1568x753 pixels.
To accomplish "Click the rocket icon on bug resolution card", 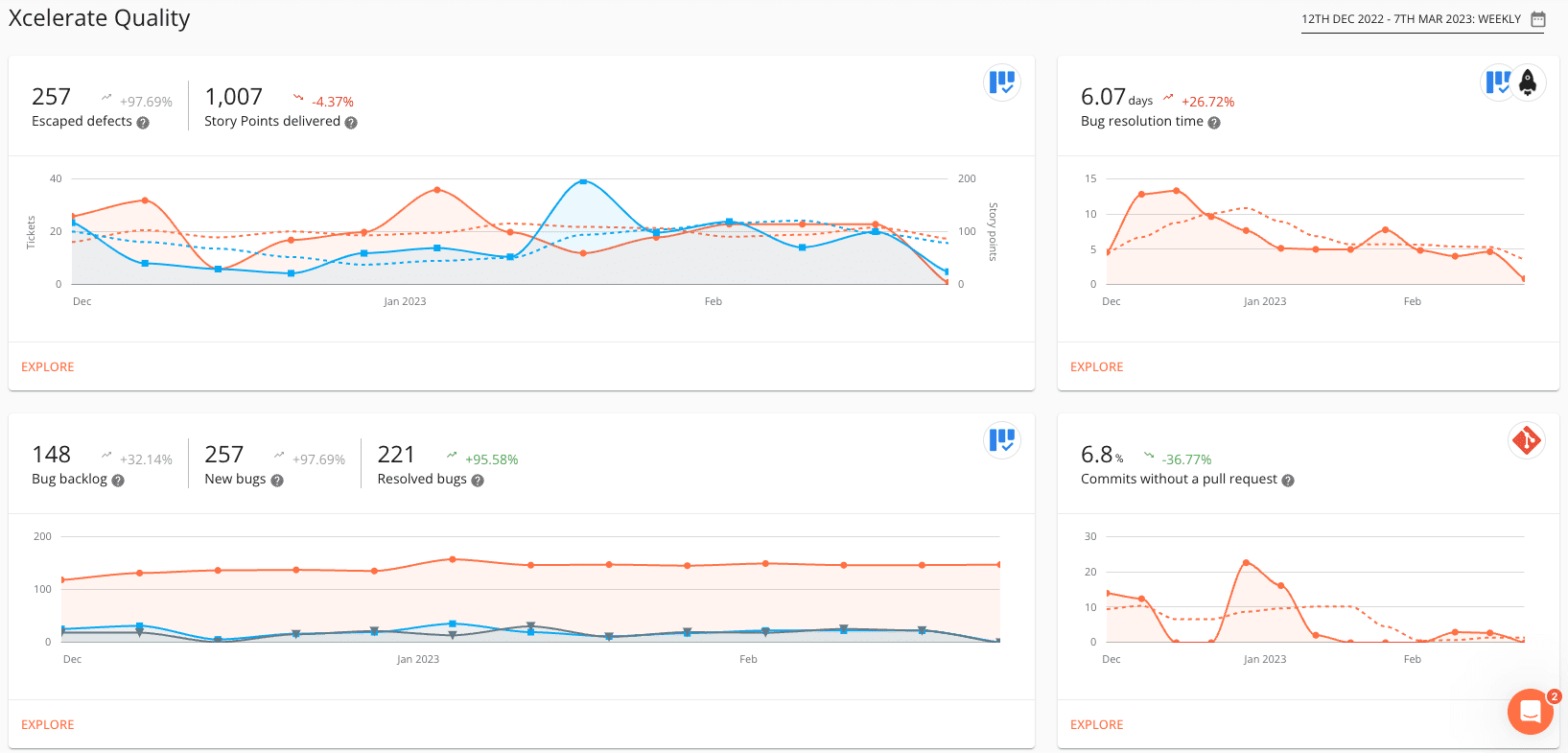I will click(x=1528, y=82).
